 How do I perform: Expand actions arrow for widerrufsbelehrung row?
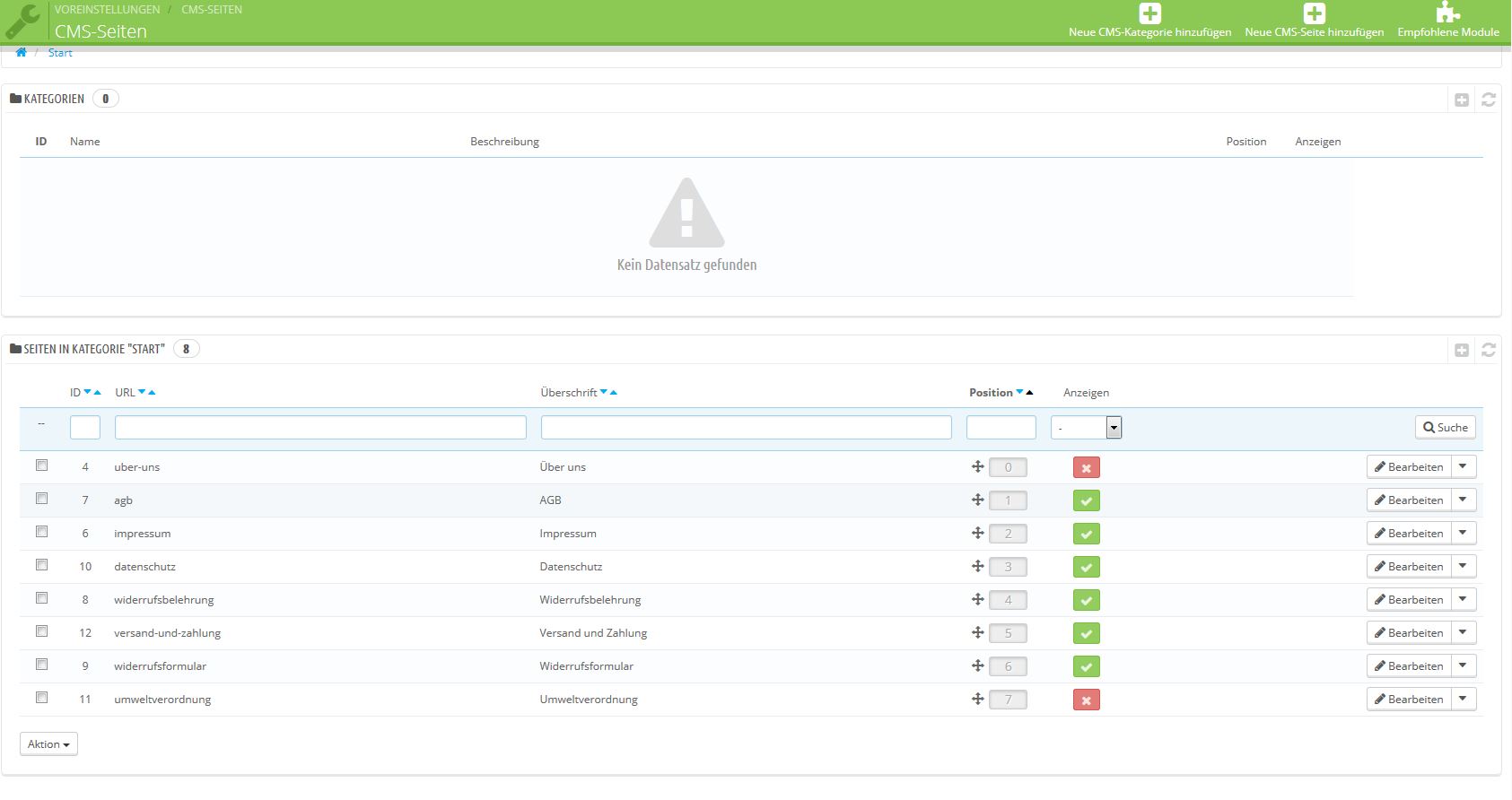(1463, 599)
